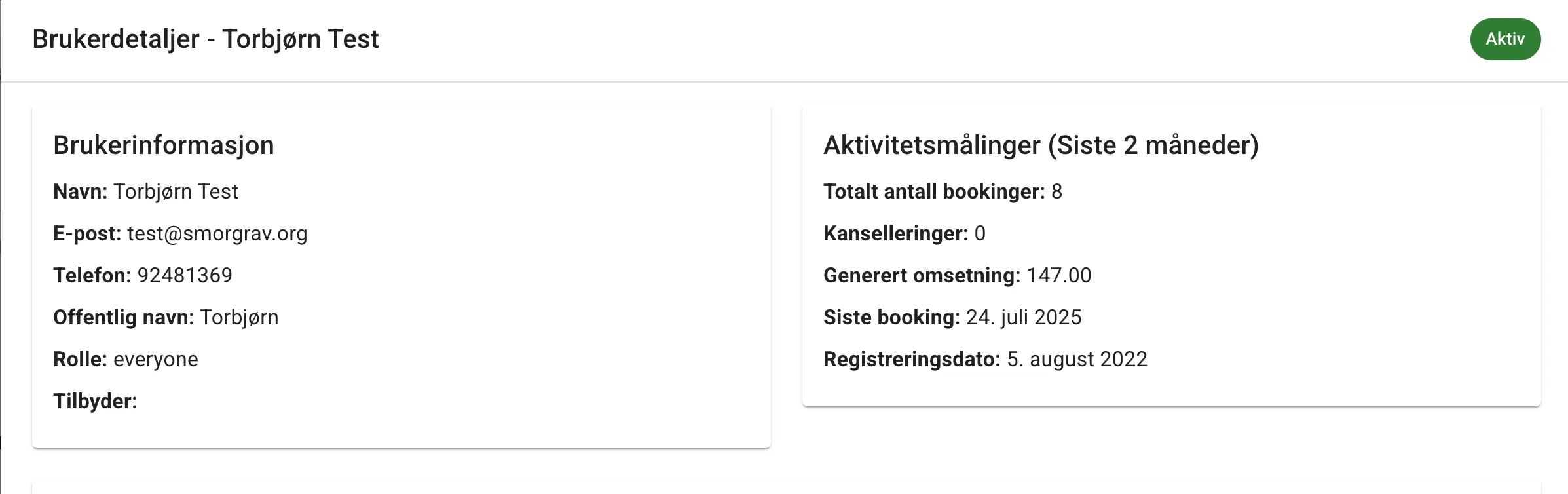Click the bold E-post label
The height and width of the screenshot is (494, 1568).
coord(87,233)
